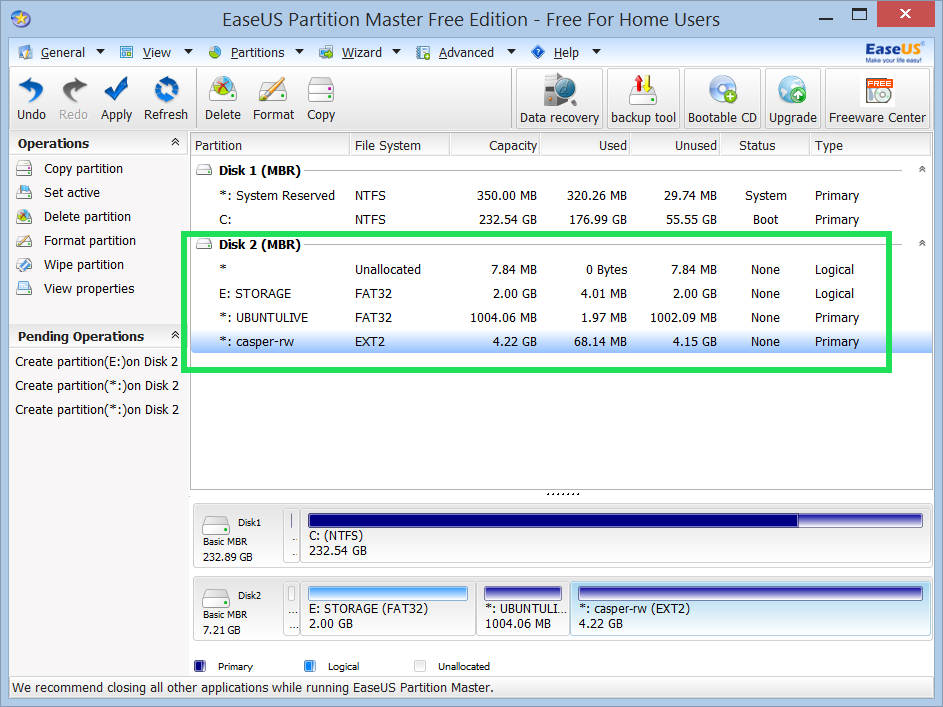The height and width of the screenshot is (707, 943).
Task: Collapse the Pending Operations panel
Action: pos(175,335)
